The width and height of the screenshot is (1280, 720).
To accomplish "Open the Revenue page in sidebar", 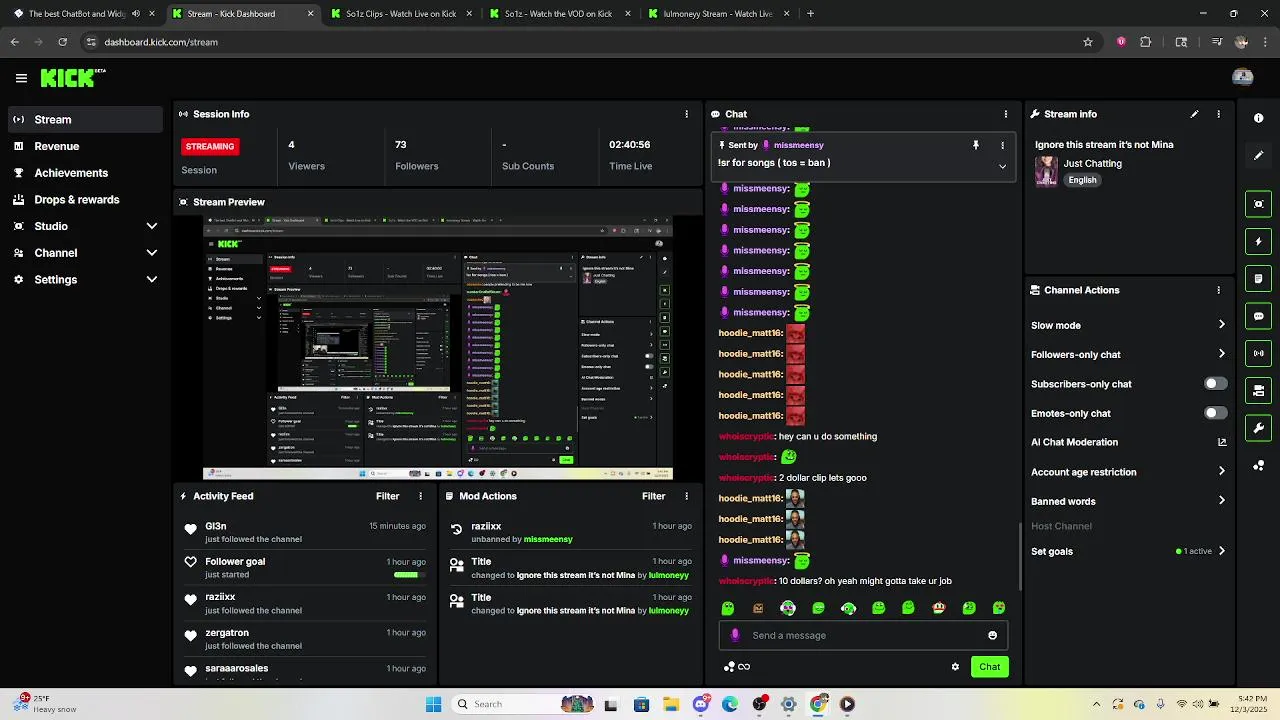I will (85, 146).
